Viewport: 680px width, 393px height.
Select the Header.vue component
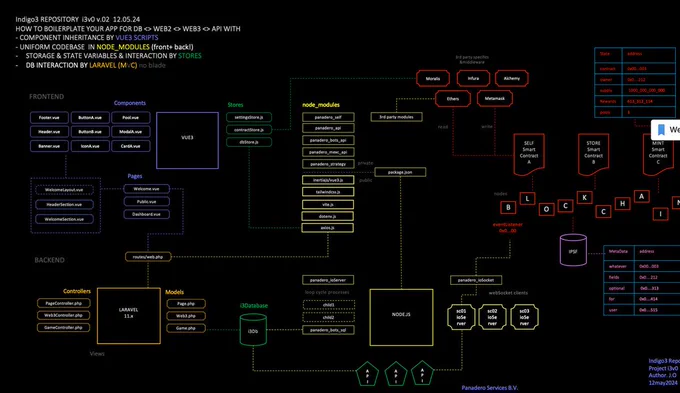49,132
